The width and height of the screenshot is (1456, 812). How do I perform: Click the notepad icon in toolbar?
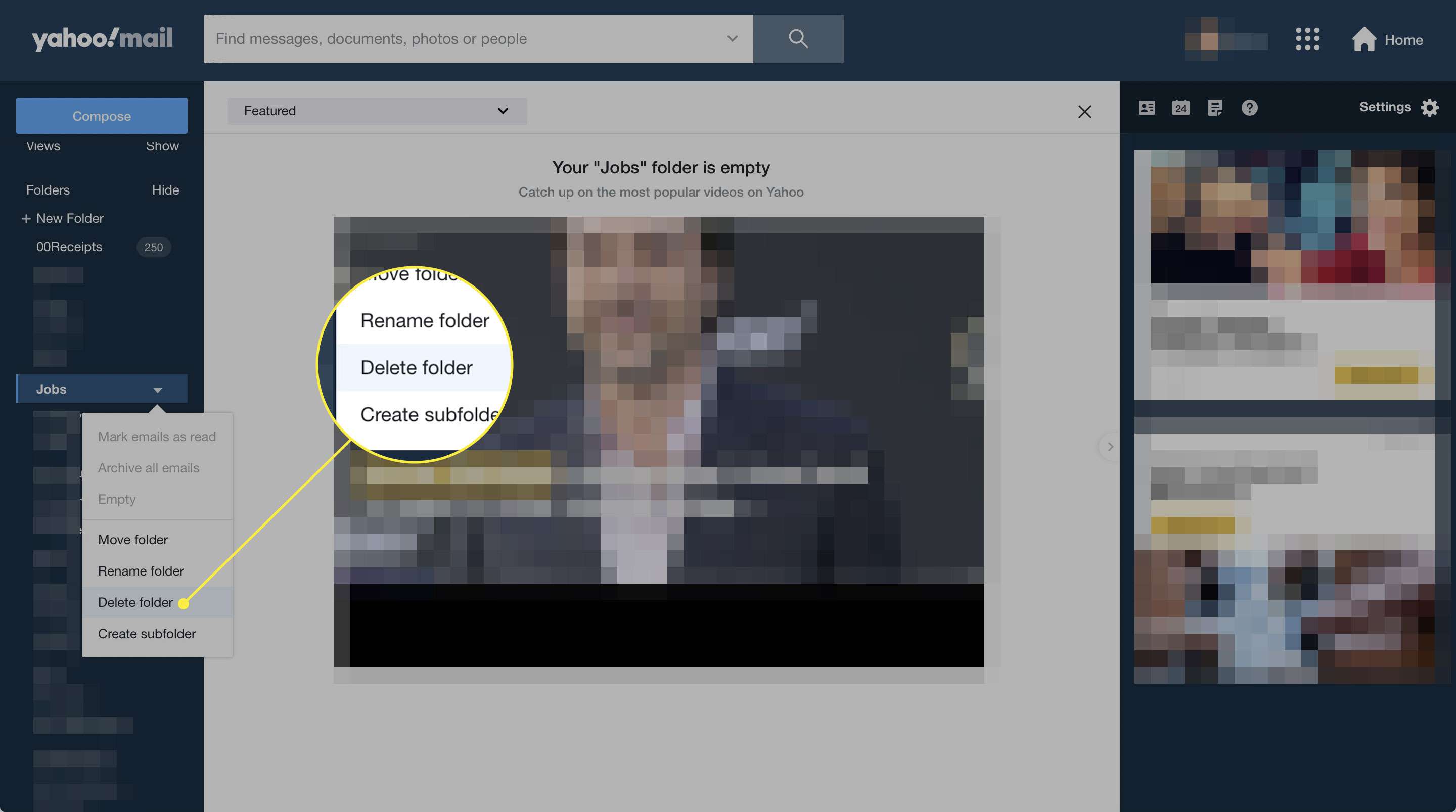(1215, 107)
